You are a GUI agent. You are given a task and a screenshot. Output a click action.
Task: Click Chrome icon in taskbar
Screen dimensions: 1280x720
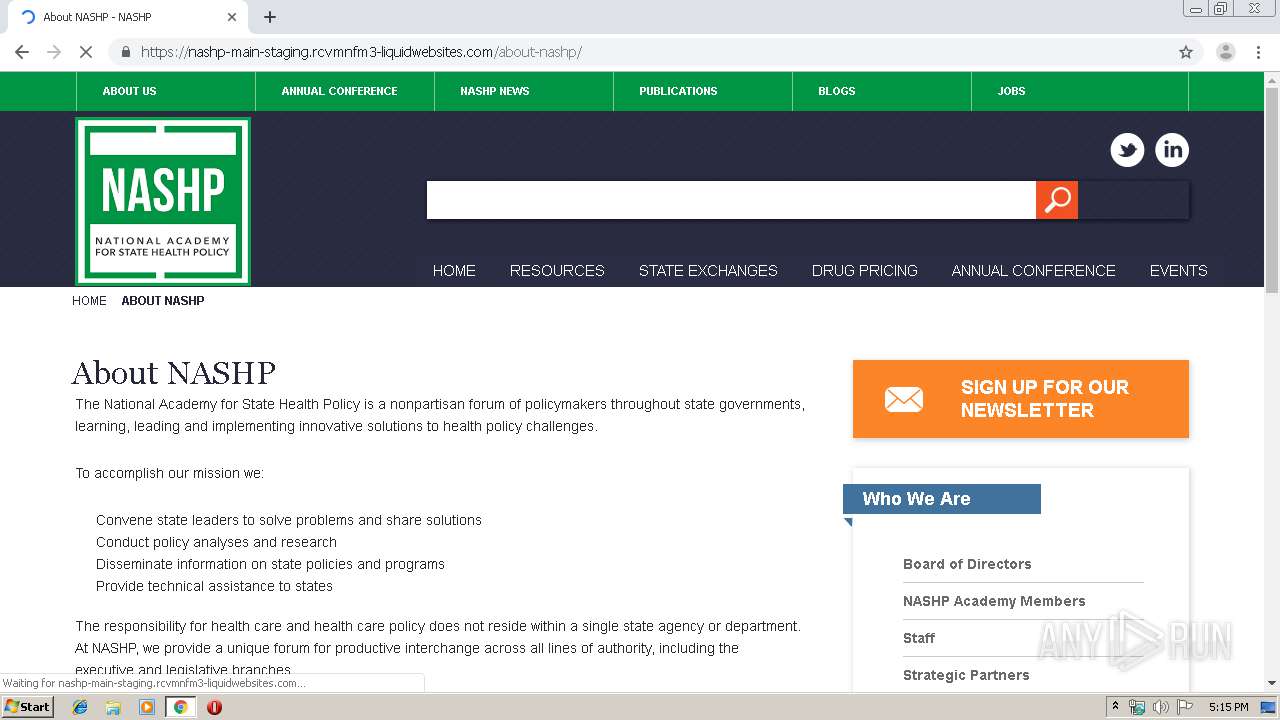coord(180,707)
